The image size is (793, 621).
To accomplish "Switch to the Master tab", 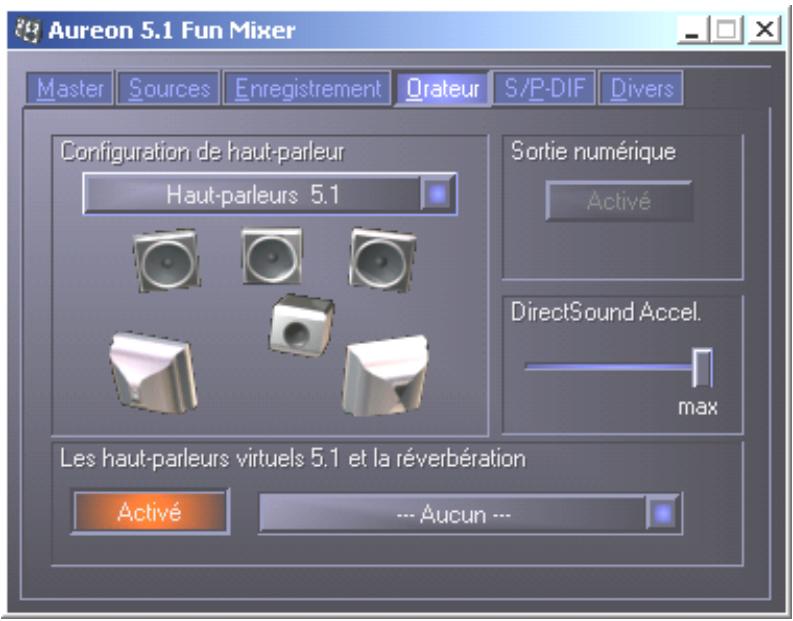I will [x=70, y=88].
